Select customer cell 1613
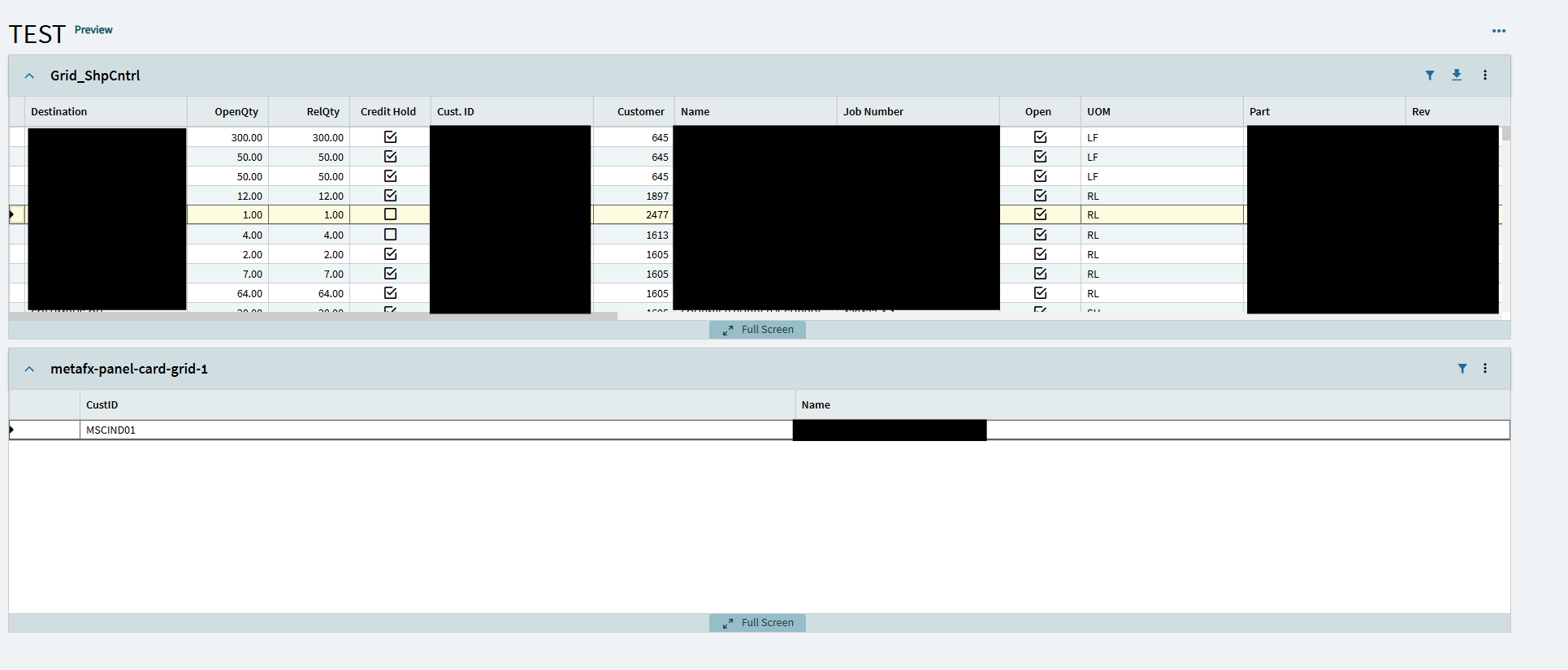 (x=634, y=235)
